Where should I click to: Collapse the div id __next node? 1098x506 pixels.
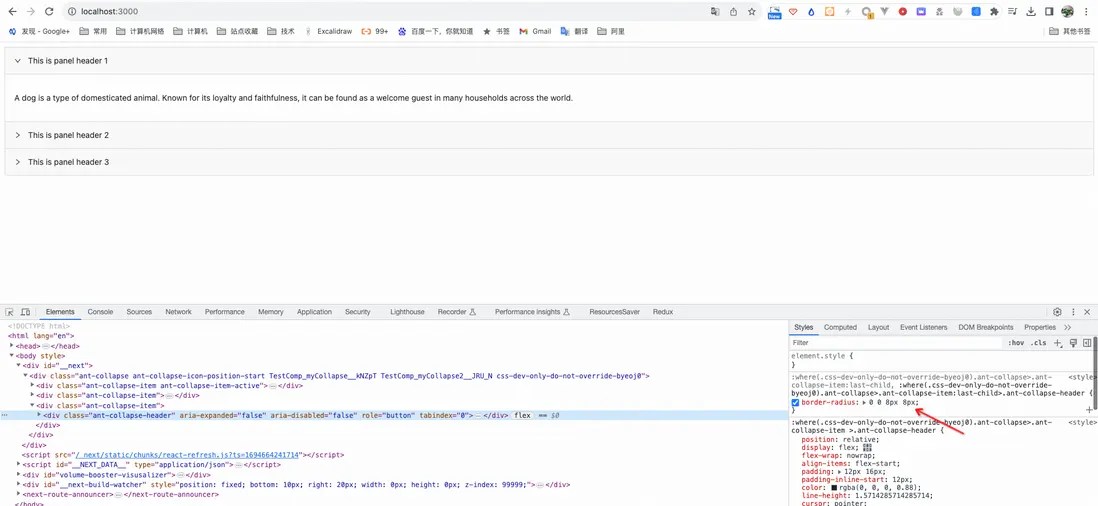(x=18, y=365)
